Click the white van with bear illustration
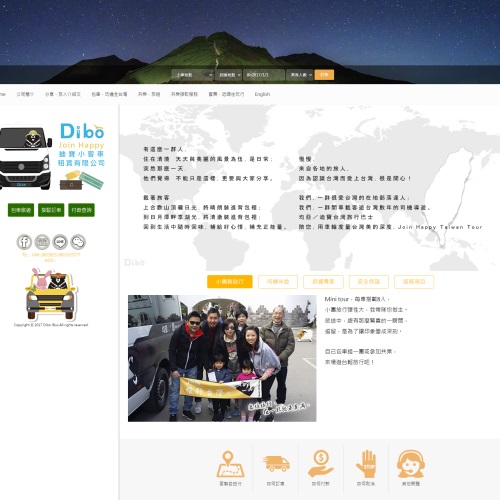The width and height of the screenshot is (500, 500). click(26, 159)
